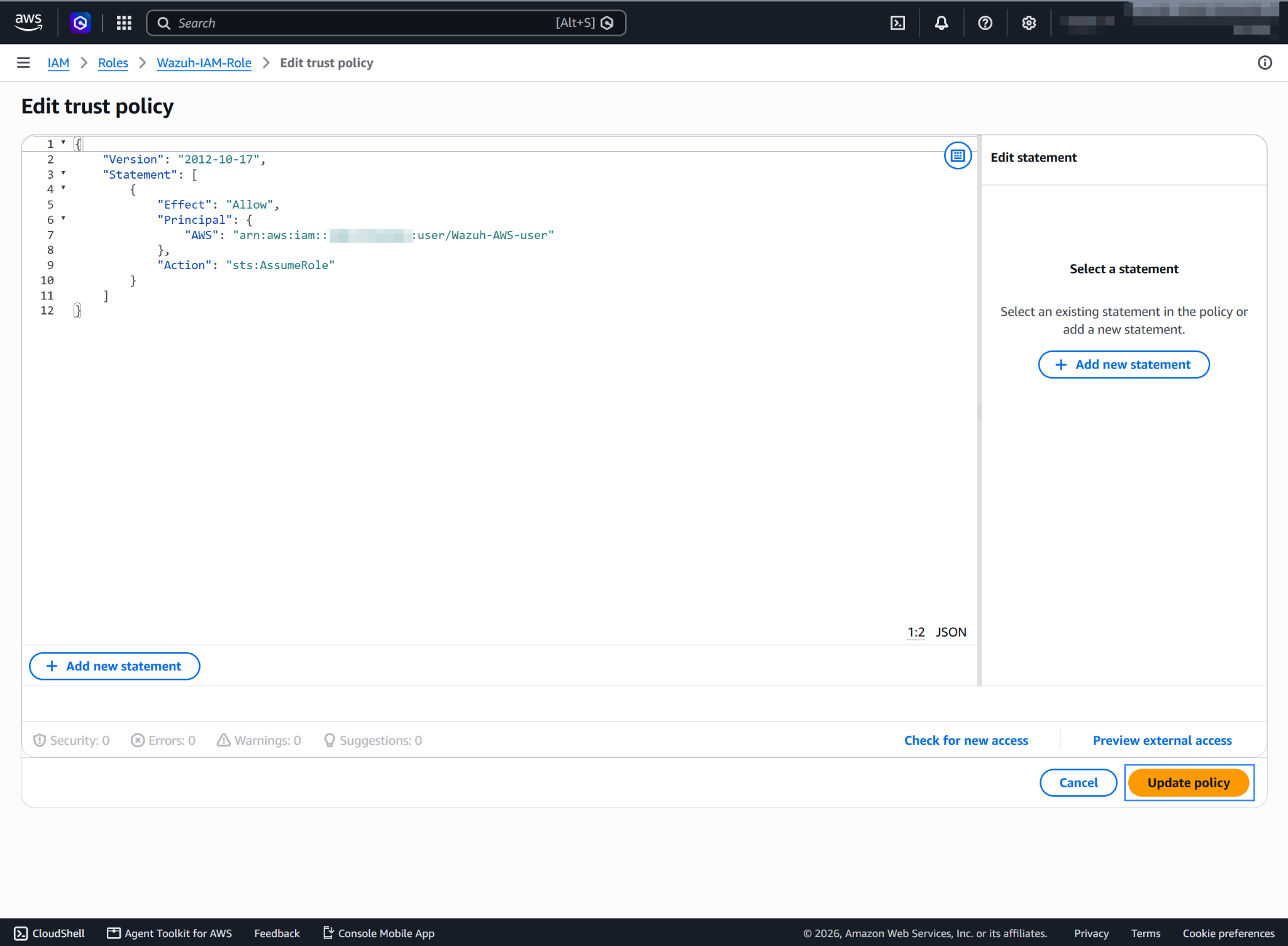
Task: Open Feedback in the footer
Action: coord(277,933)
